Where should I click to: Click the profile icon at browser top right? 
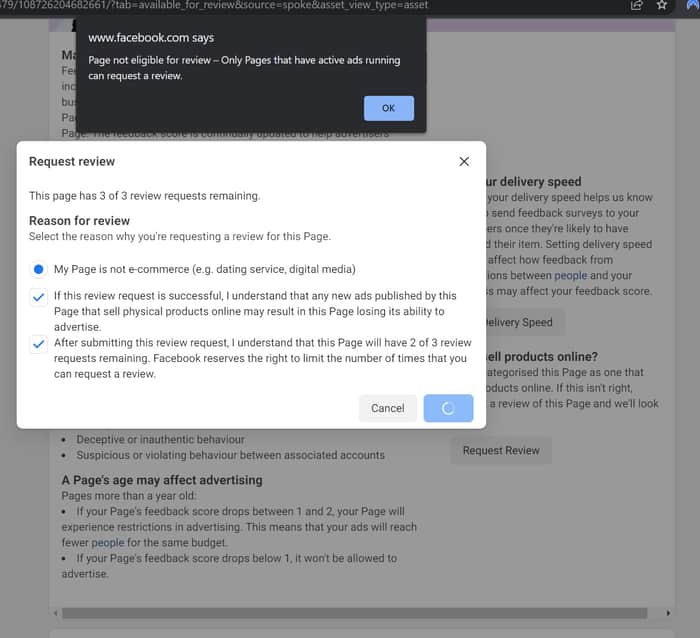coord(692,5)
